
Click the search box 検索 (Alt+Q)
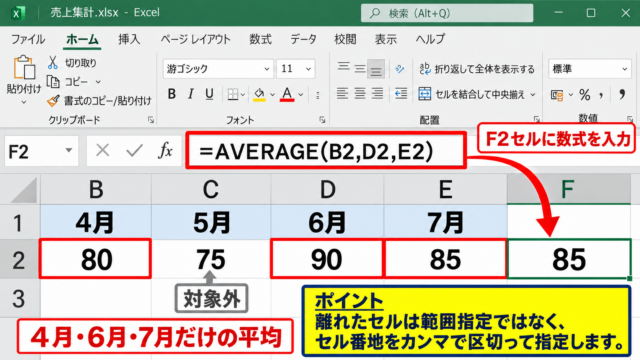447,13
